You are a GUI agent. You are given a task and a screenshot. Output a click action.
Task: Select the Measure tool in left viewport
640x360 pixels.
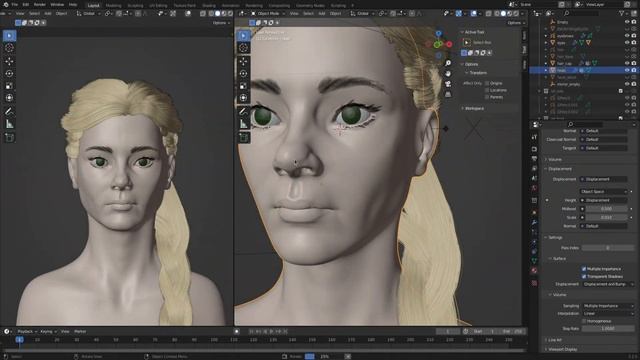[9, 124]
